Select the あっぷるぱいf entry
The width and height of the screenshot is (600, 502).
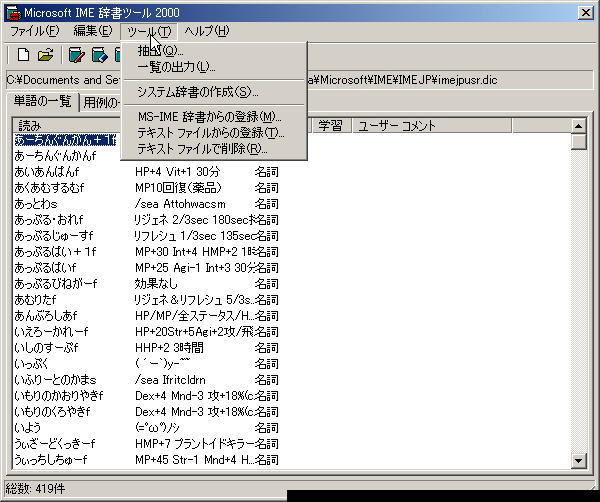[45, 268]
